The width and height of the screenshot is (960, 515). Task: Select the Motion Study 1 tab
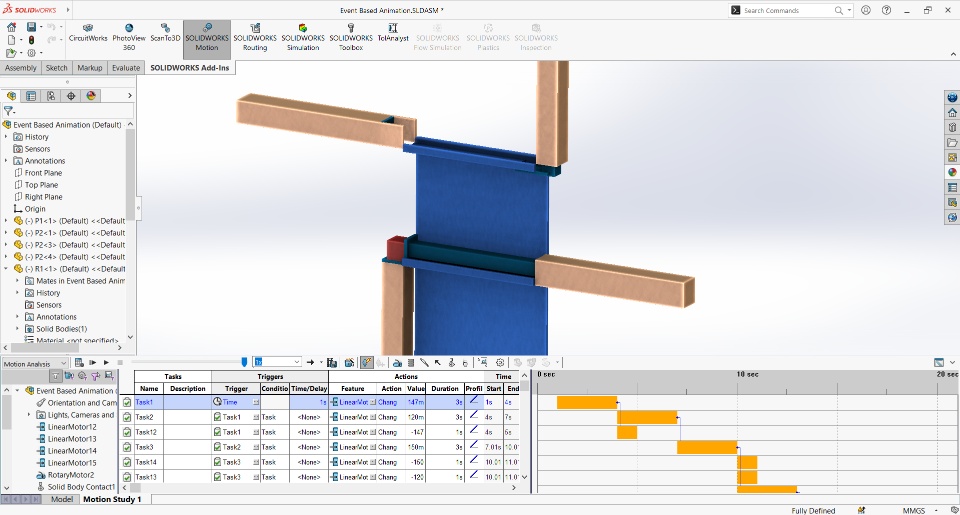[x=112, y=499]
